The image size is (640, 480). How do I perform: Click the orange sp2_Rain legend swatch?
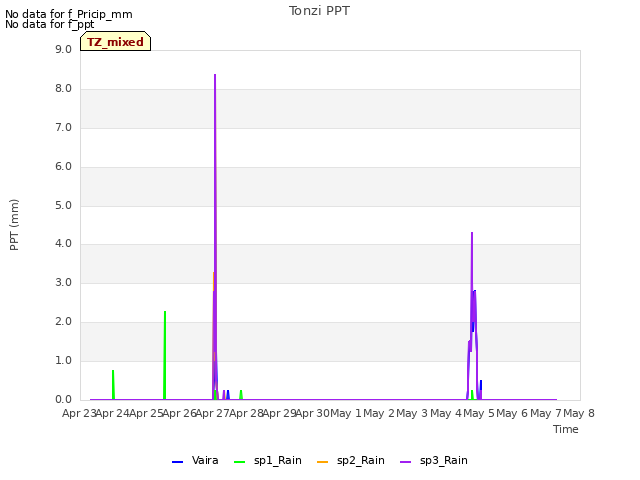click(x=322, y=462)
